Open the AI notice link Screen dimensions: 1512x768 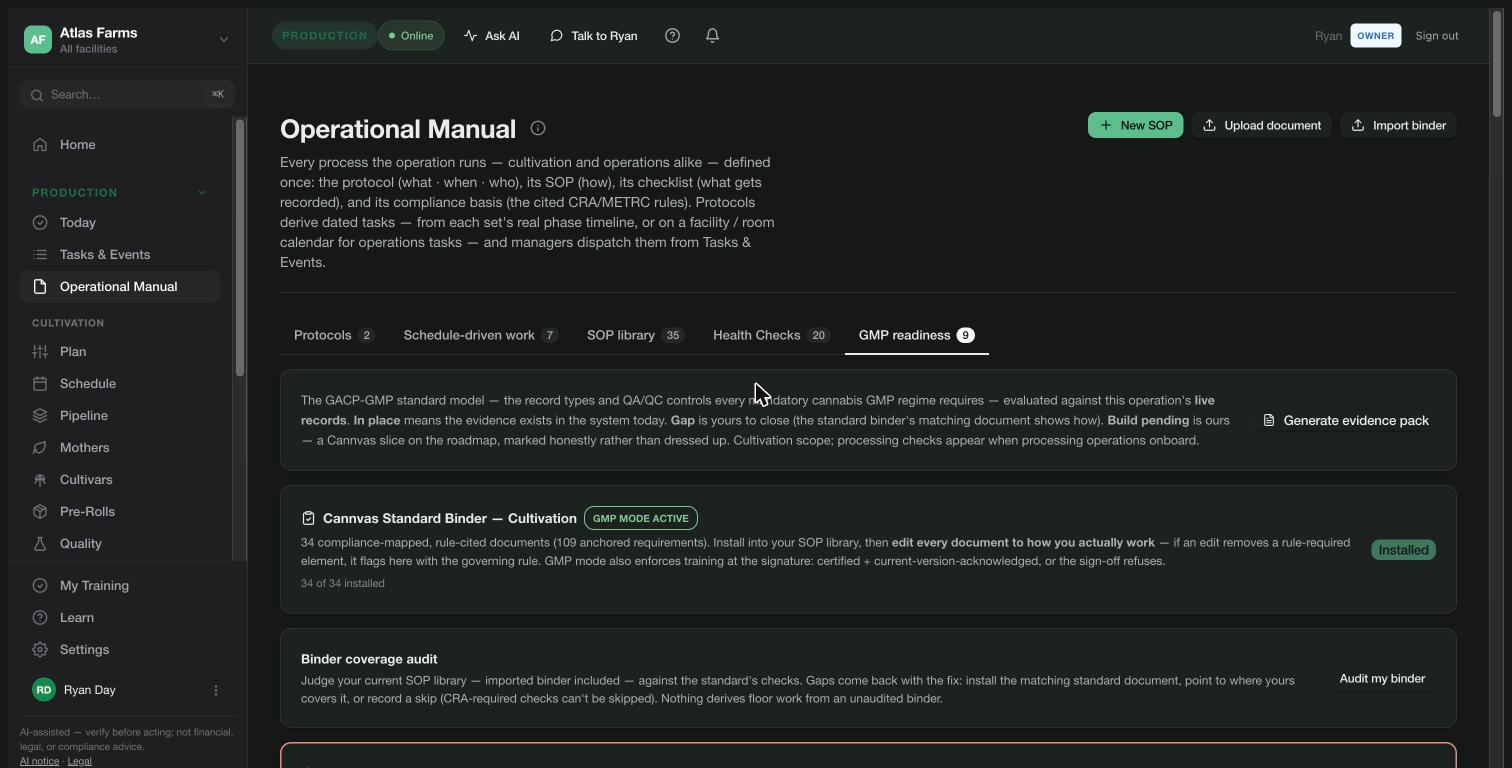tap(39, 761)
